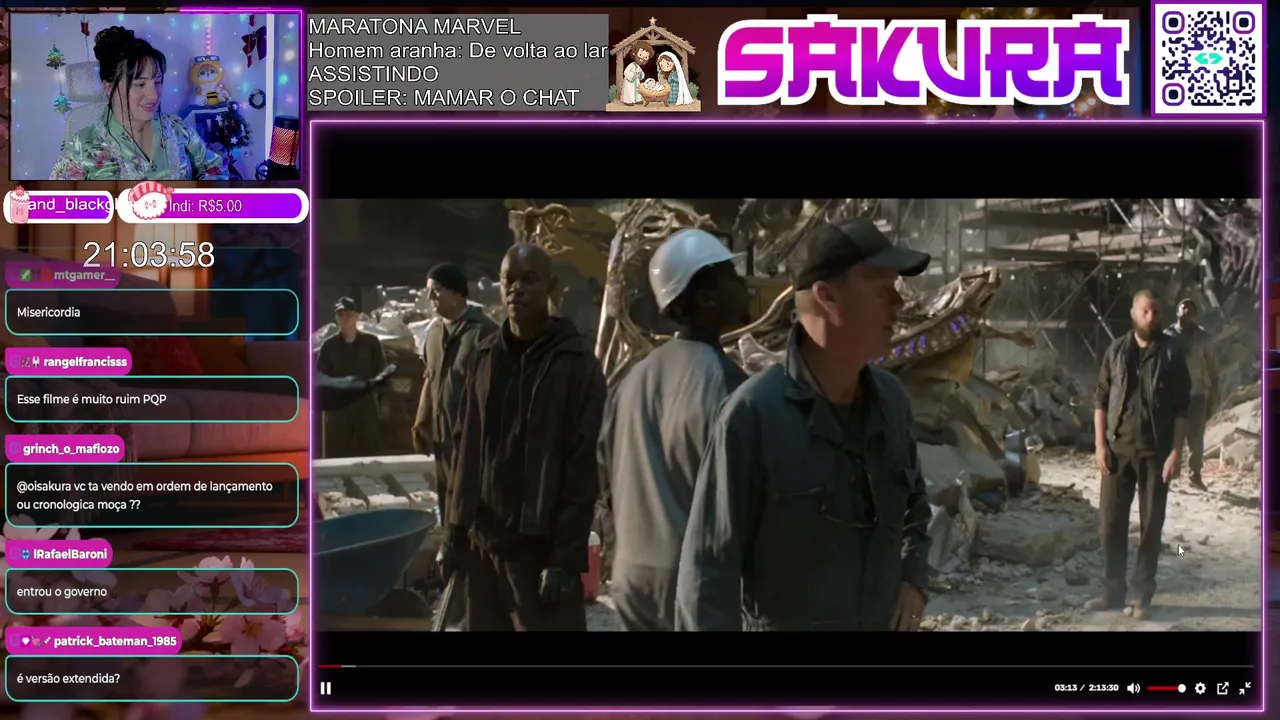Viewport: 1280px width, 720px height.
Task: Click the 'SPOILER: MAMAR O CHAT' text
Action: pyautogui.click(x=443, y=97)
